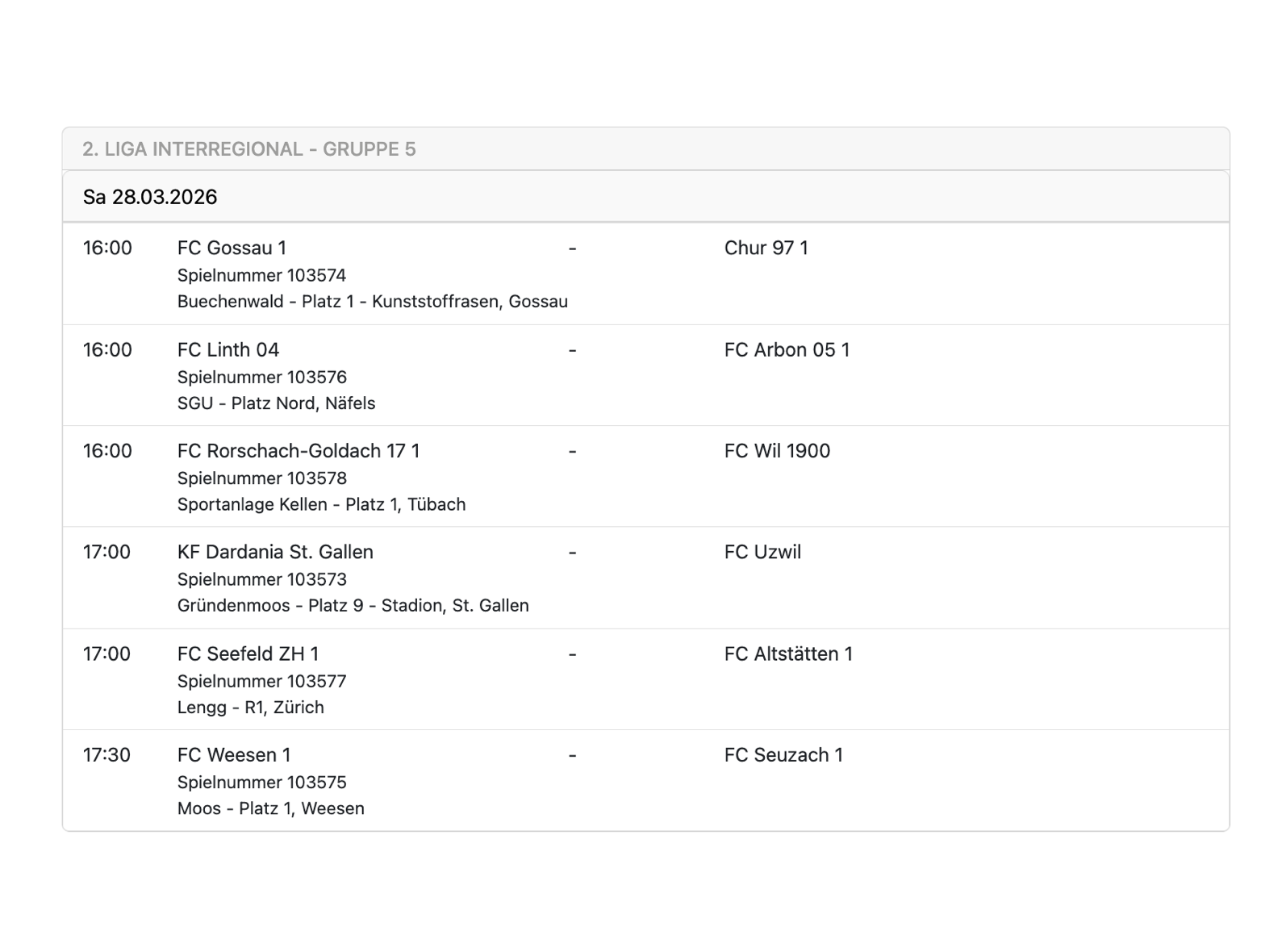Click the Lengg R1 Zürich venue text
The height and width of the screenshot is (952, 1286).
[250, 708]
